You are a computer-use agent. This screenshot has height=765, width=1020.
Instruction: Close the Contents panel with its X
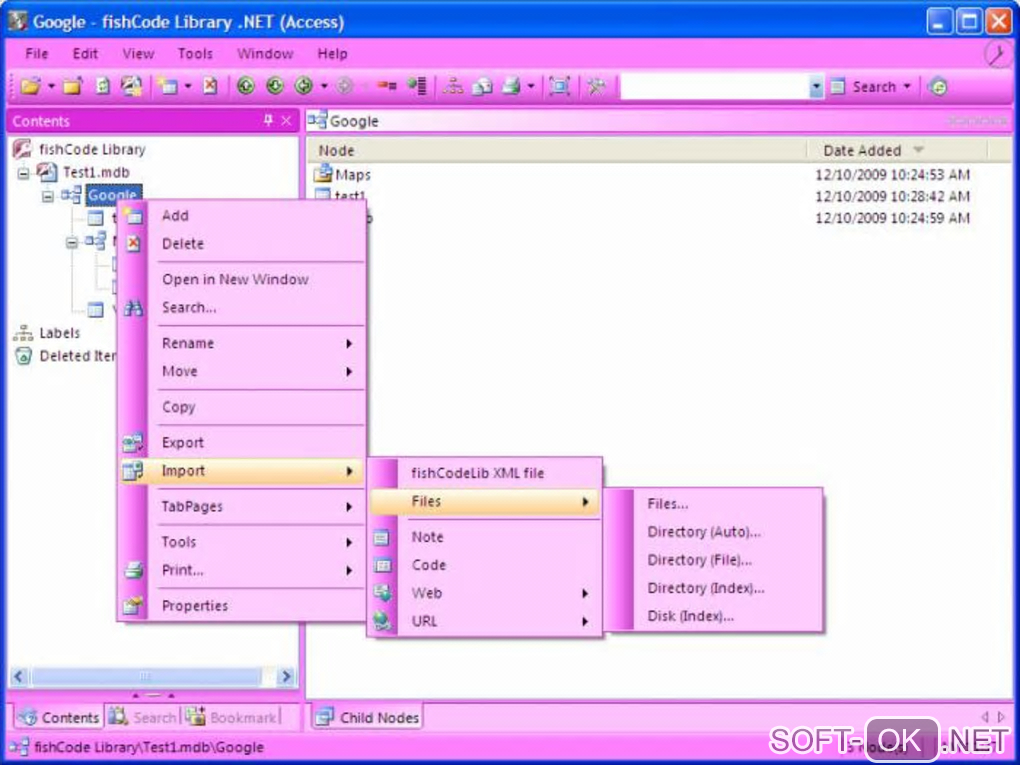pos(286,120)
